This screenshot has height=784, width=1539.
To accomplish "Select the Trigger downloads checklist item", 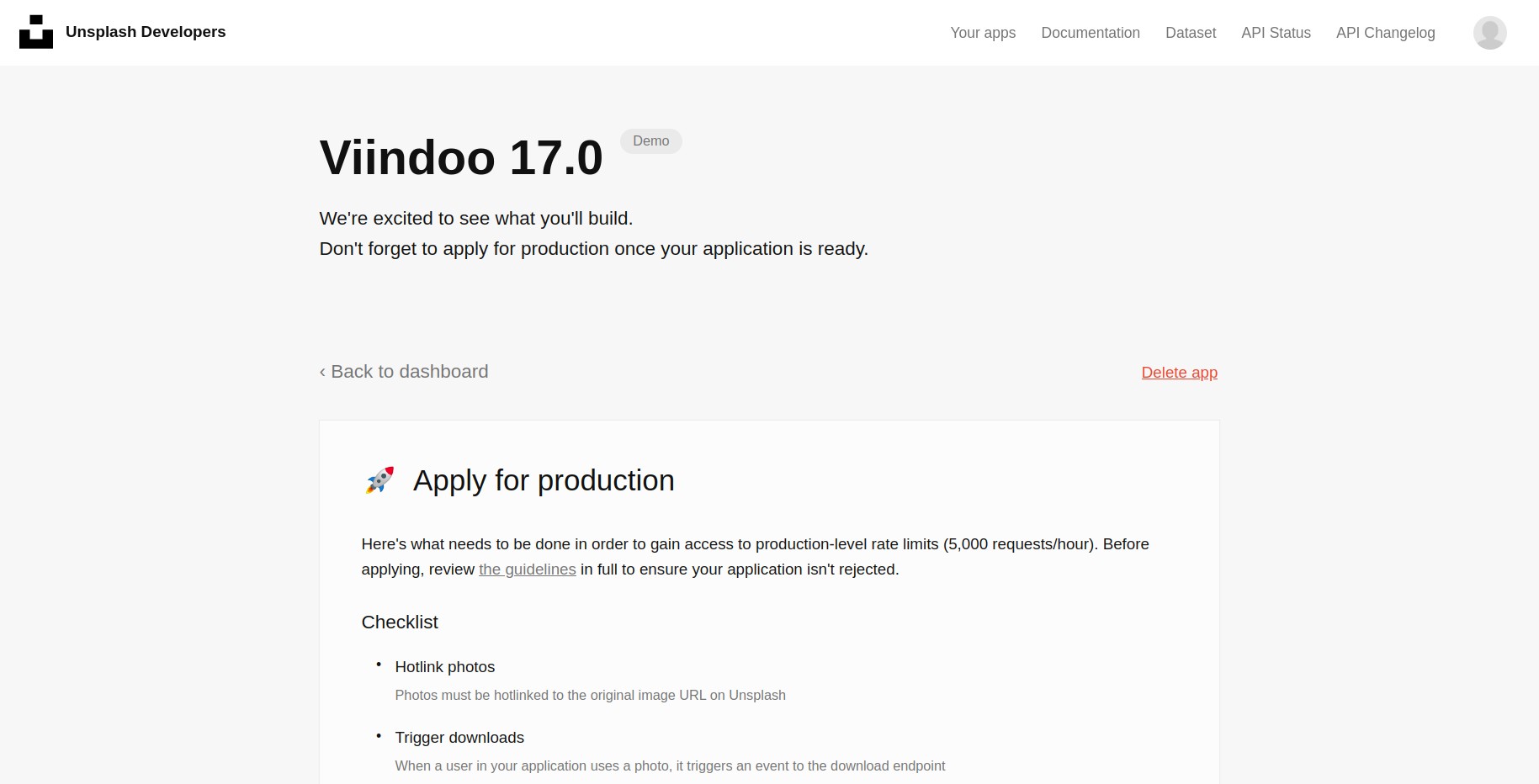I will pos(459,737).
